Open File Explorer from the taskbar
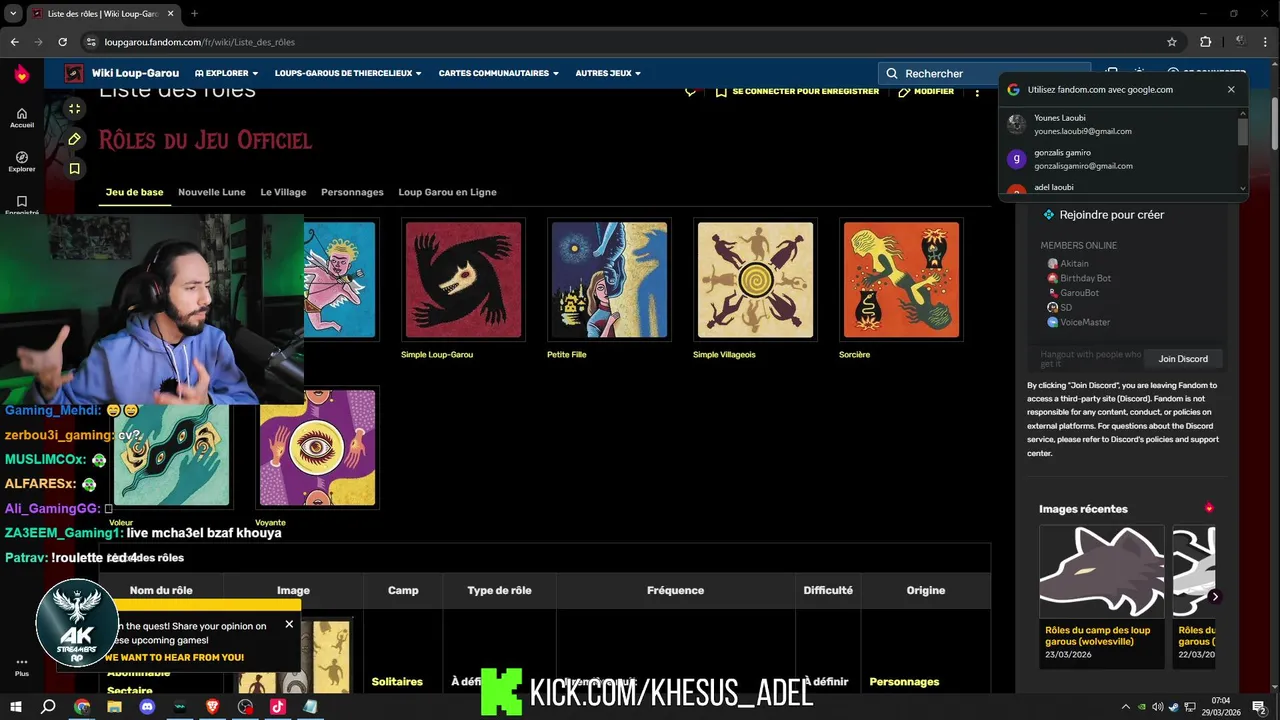1280x720 pixels. [x=115, y=706]
